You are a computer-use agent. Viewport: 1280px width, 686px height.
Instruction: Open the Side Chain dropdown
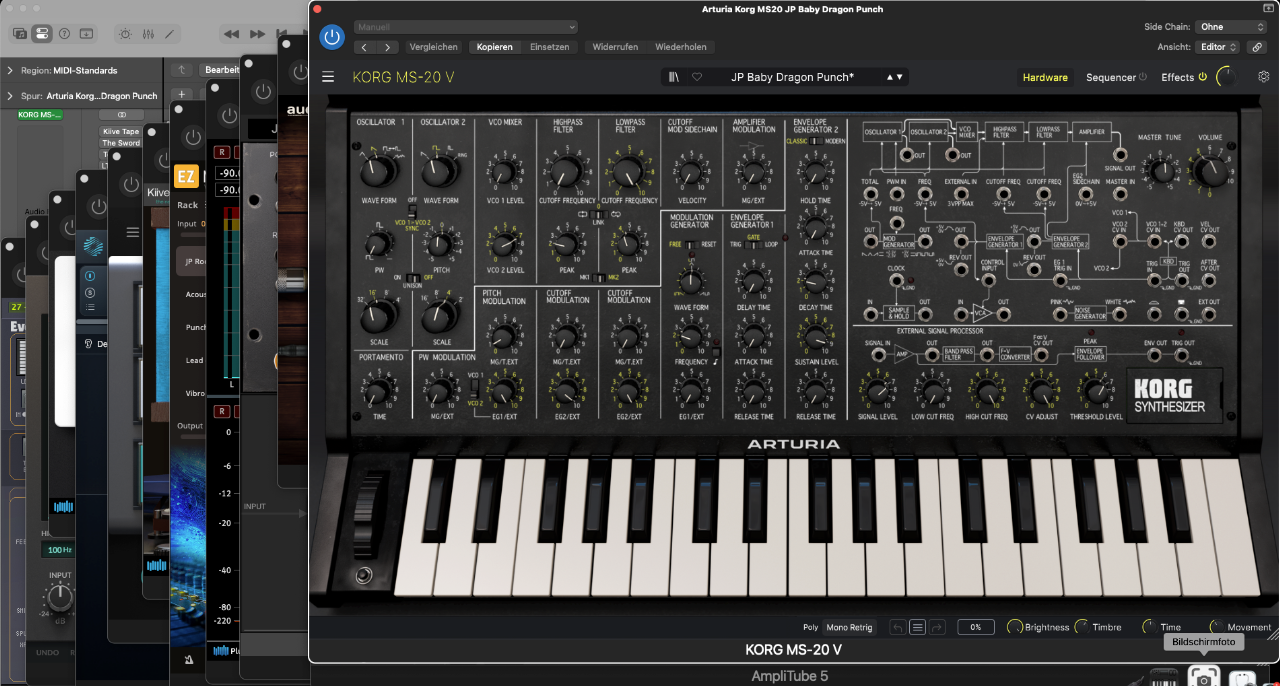pos(1231,27)
